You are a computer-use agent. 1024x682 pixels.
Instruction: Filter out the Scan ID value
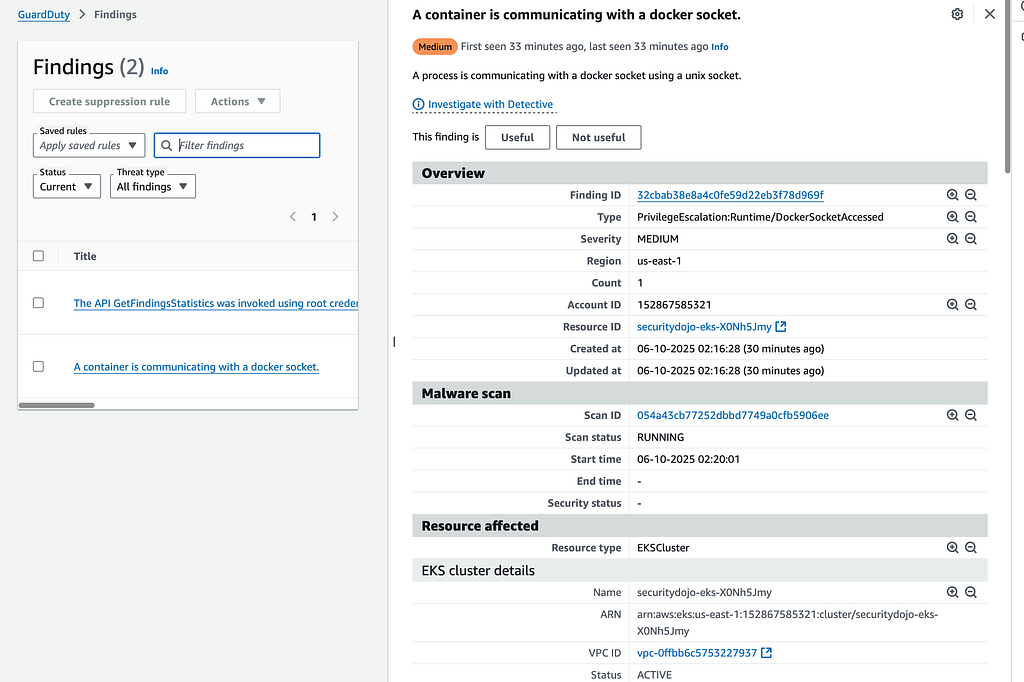[x=970, y=415]
